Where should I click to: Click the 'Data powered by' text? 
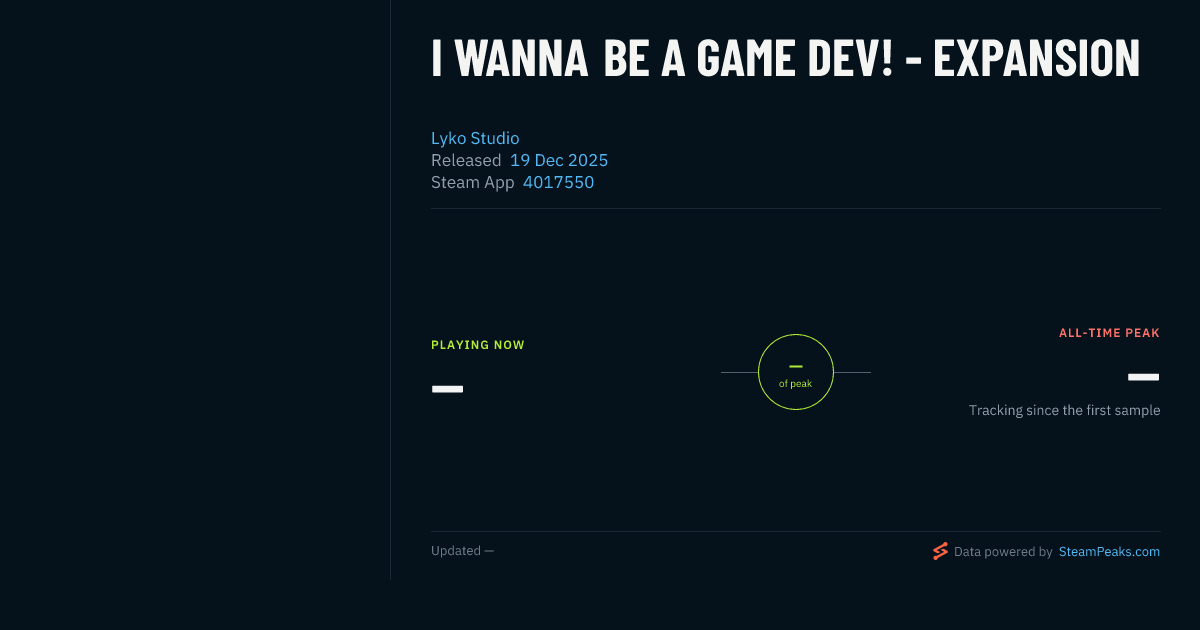[x=1003, y=551]
